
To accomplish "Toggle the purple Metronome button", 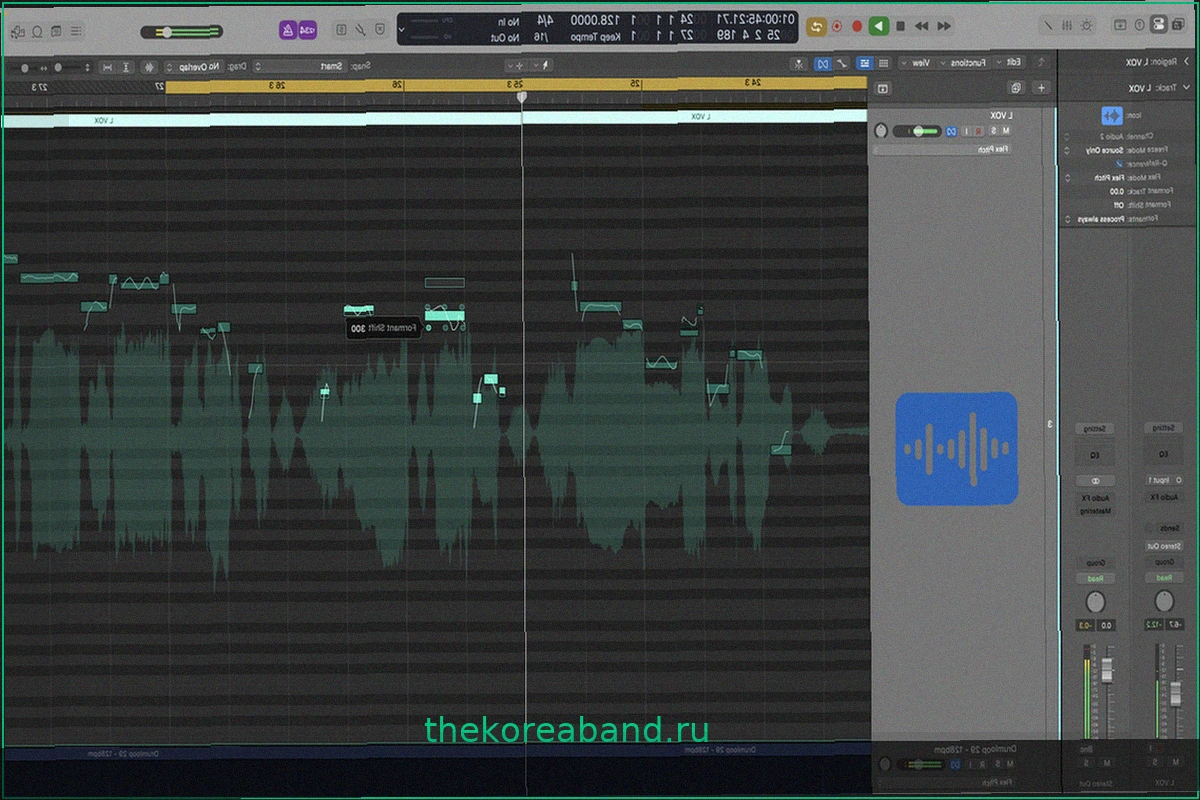I will point(287,30).
